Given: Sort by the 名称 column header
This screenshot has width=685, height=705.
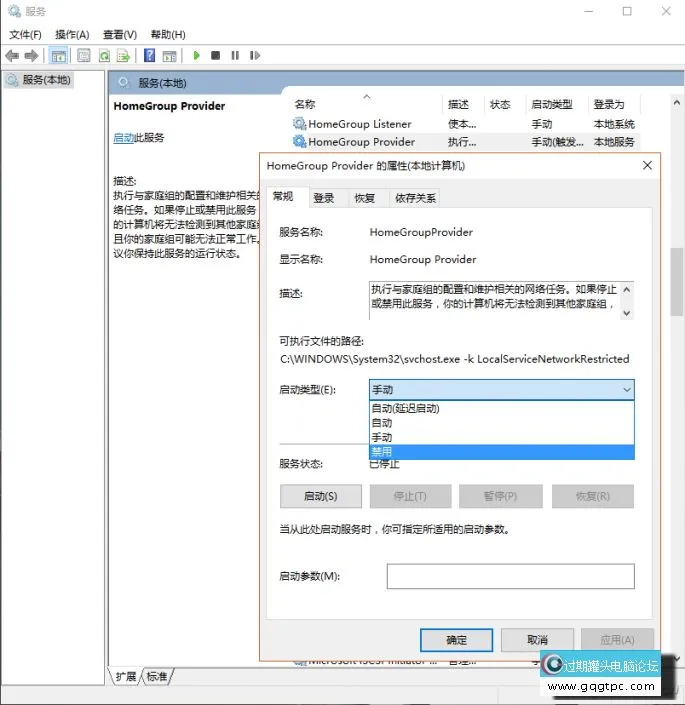Looking at the screenshot, I should pyautogui.click(x=366, y=104).
